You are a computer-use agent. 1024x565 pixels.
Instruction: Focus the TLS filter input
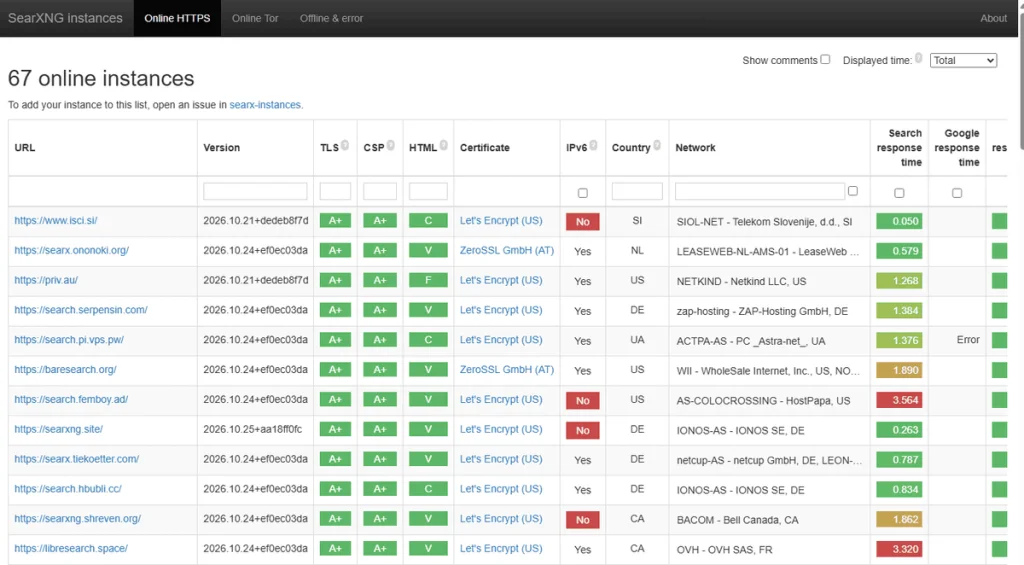[335, 191]
